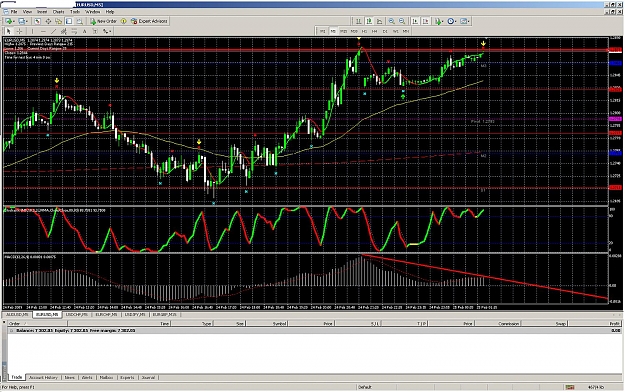Open the Tools menu
Screen dimensions: 625x392
[x=75, y=12]
